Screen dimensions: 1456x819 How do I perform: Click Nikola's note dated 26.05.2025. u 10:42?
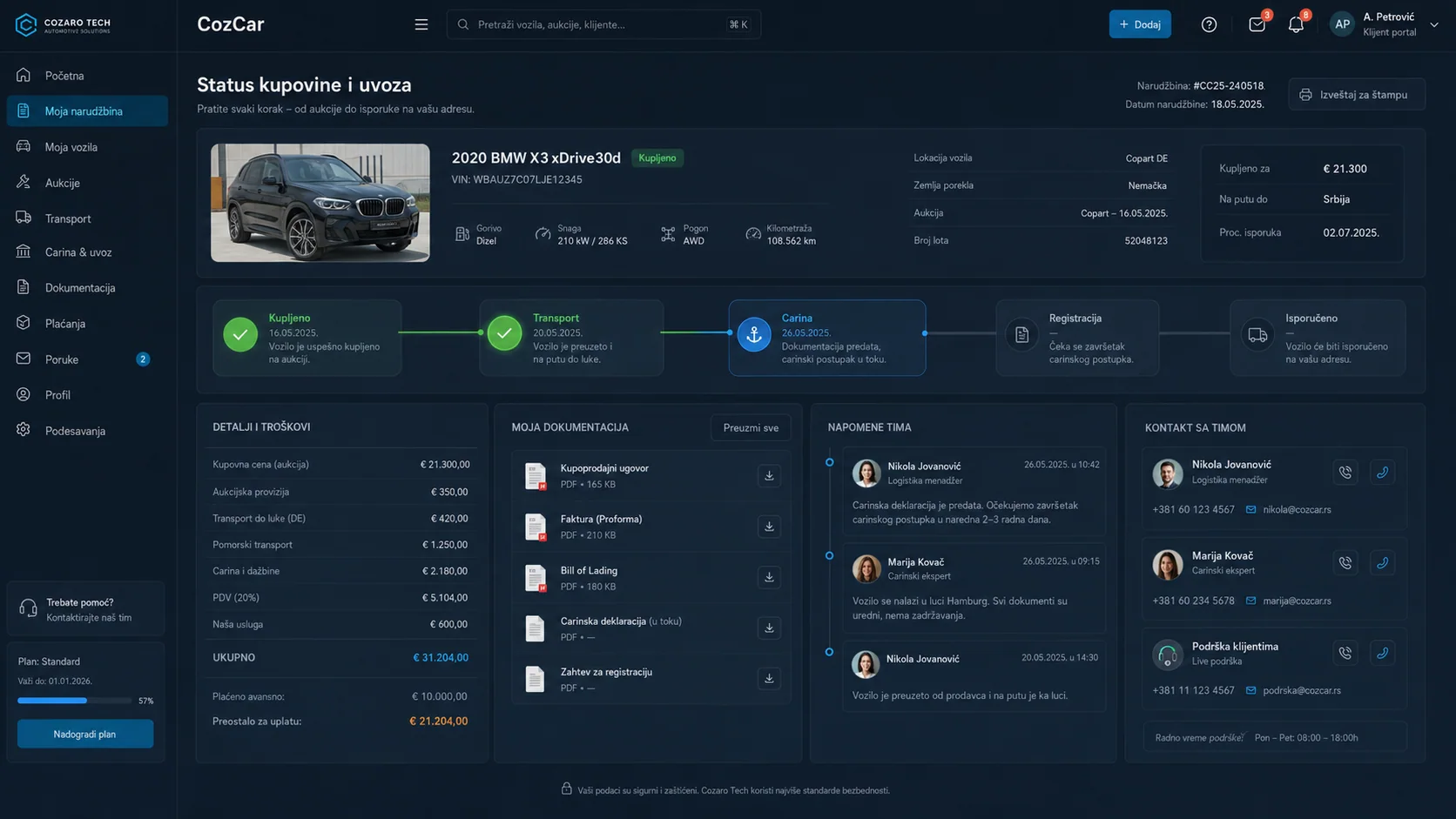[x=974, y=492]
